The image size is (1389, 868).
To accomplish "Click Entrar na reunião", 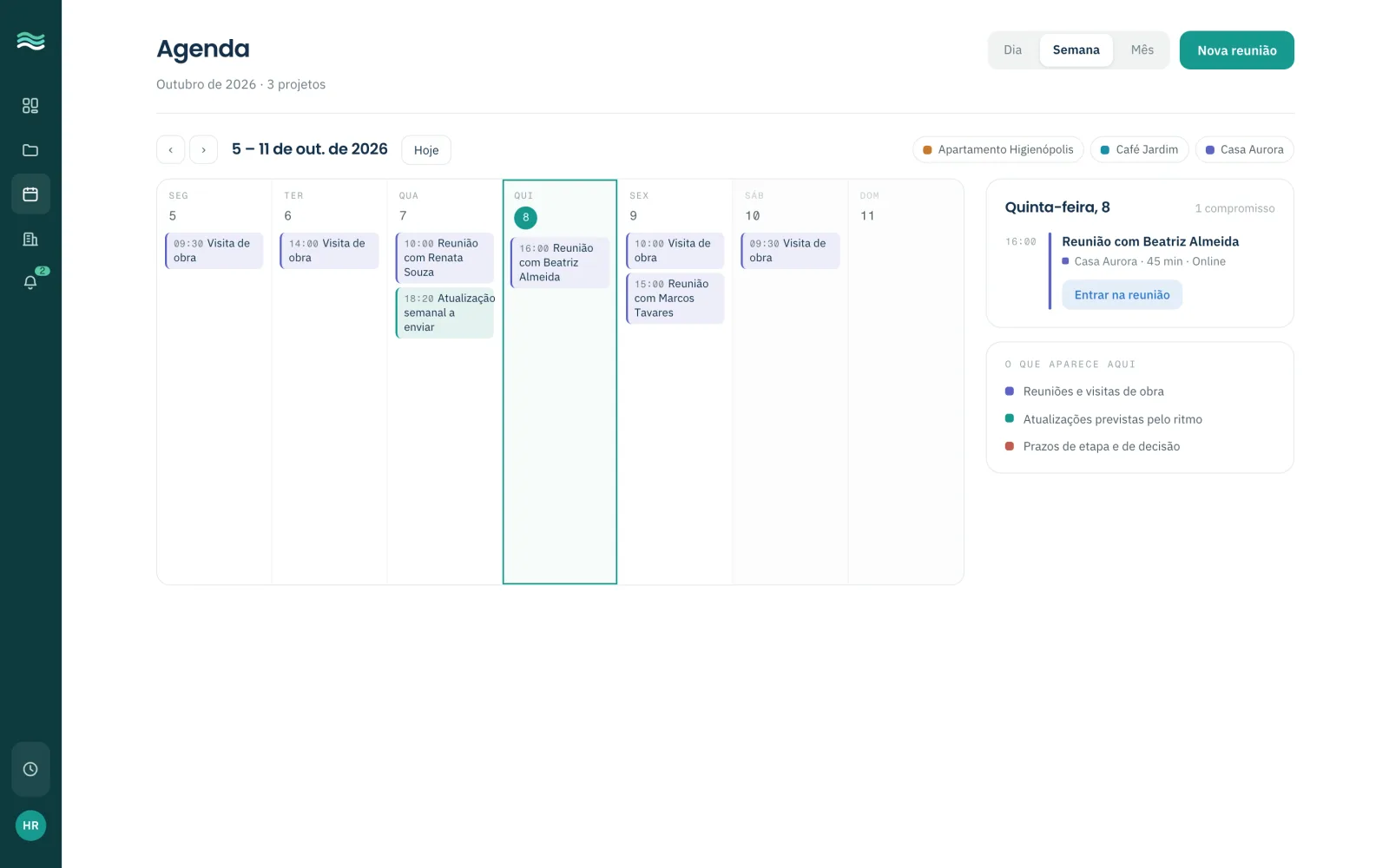I will coord(1122,295).
